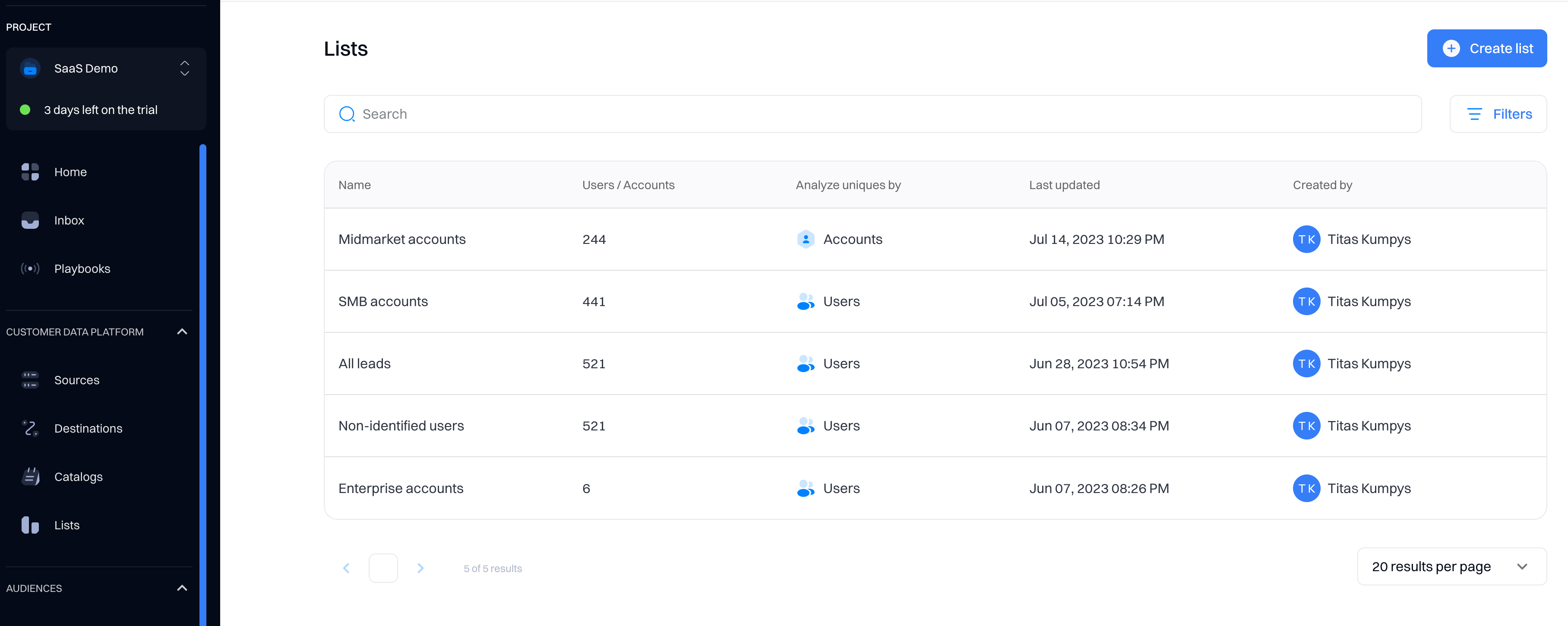This screenshot has height=626, width=1568.
Task: Click the Lists icon in sidebar
Action: coord(30,525)
